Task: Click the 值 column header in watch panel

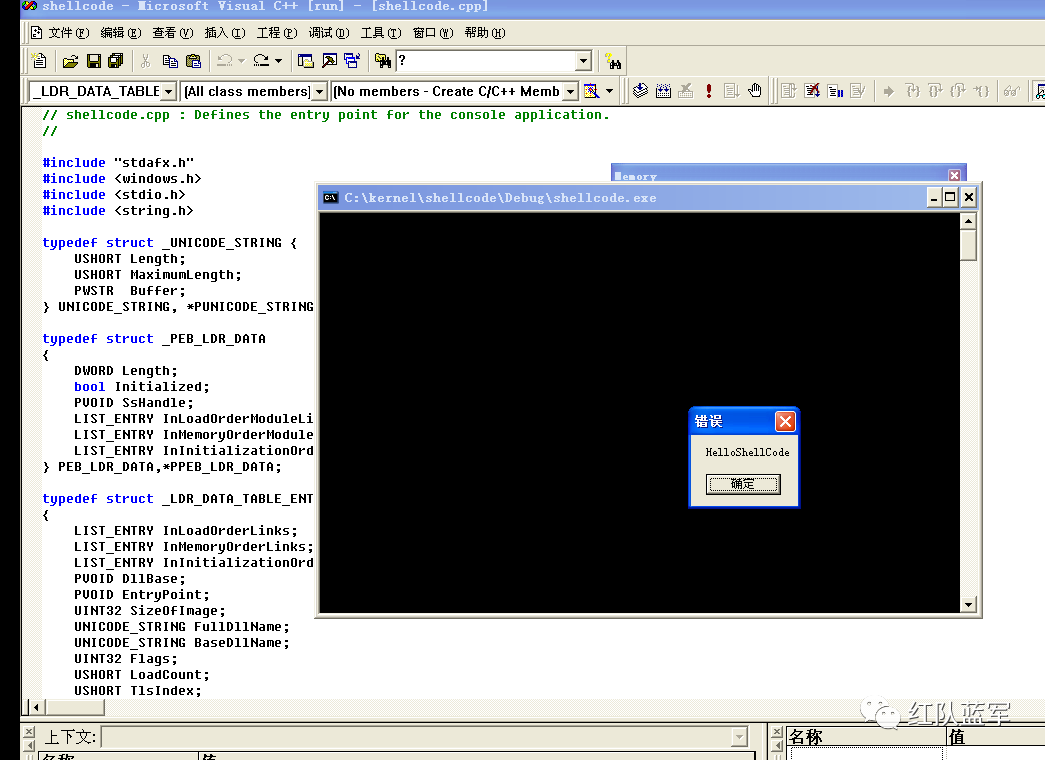Action: click(996, 737)
